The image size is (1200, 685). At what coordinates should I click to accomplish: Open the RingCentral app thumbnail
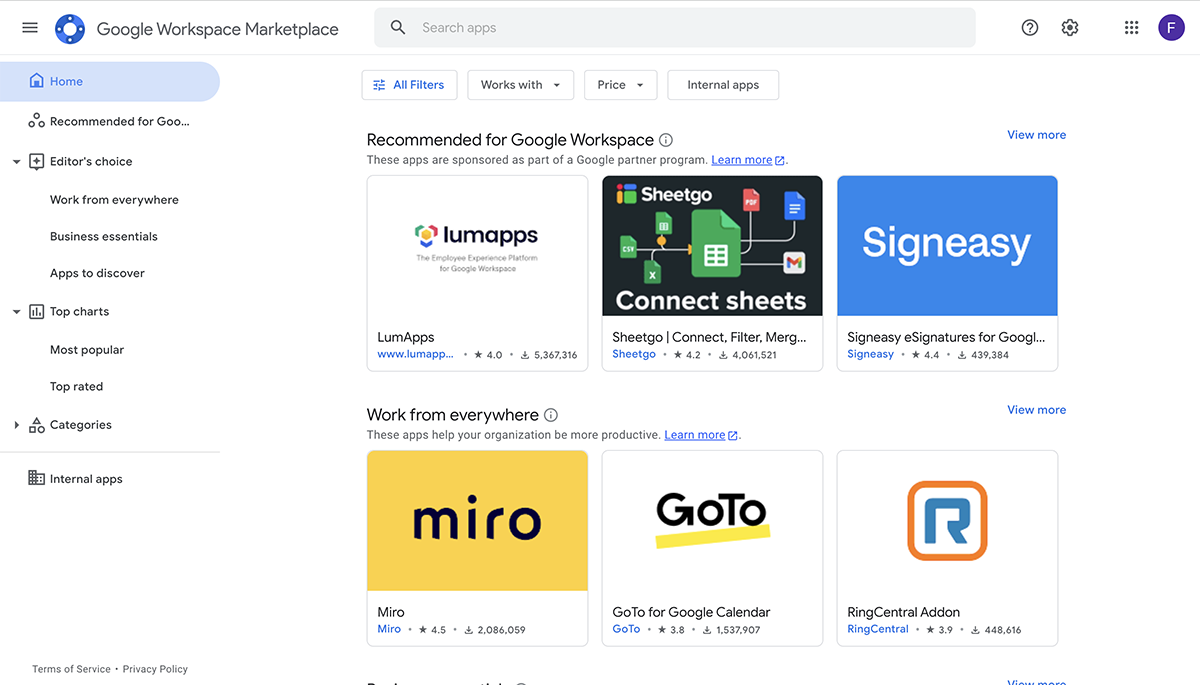coord(947,521)
